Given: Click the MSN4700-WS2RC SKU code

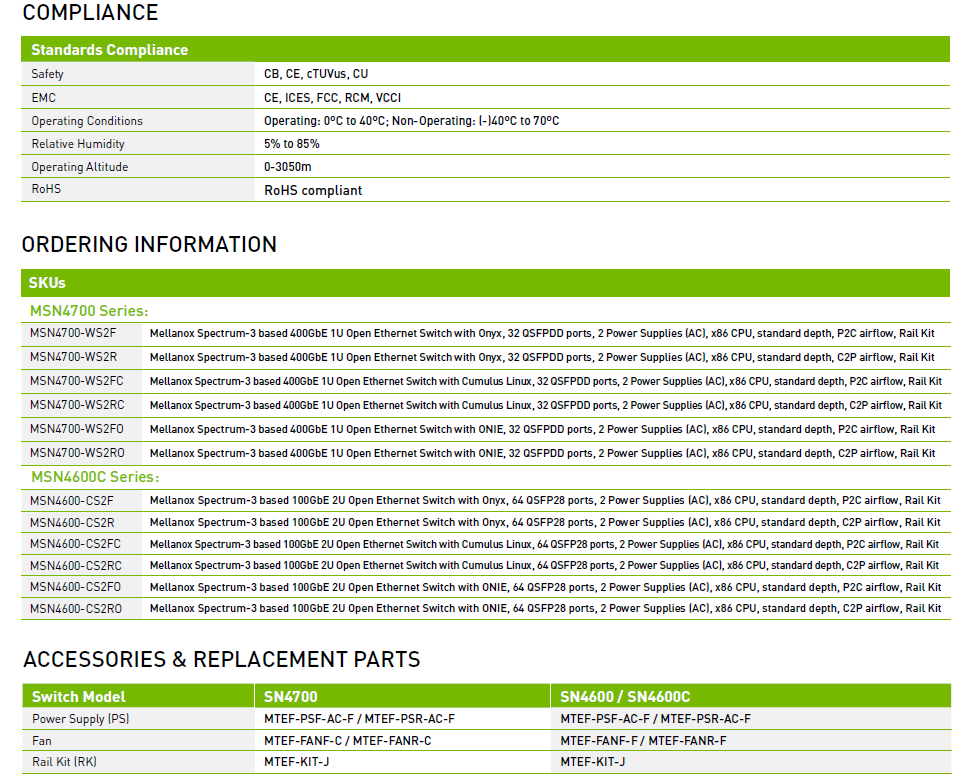Looking at the screenshot, I should pyautogui.click(x=77, y=405).
